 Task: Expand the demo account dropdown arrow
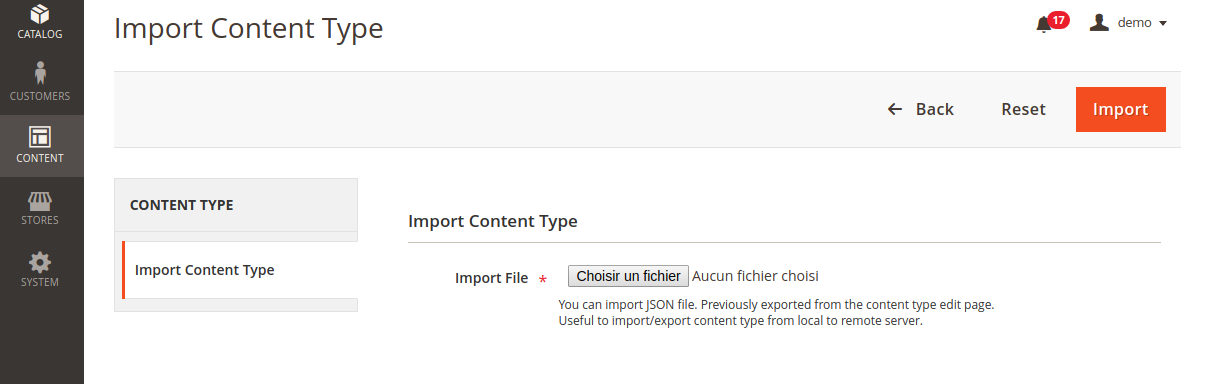1163,23
